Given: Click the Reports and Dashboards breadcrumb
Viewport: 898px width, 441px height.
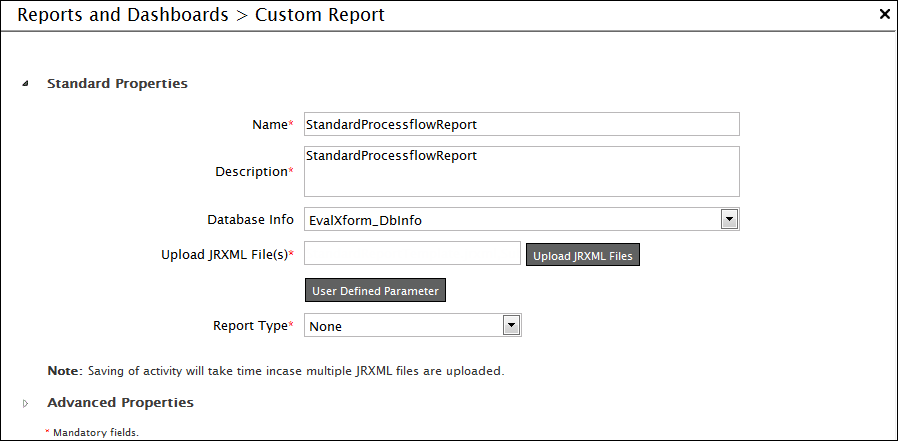Looking at the screenshot, I should pos(124,15).
